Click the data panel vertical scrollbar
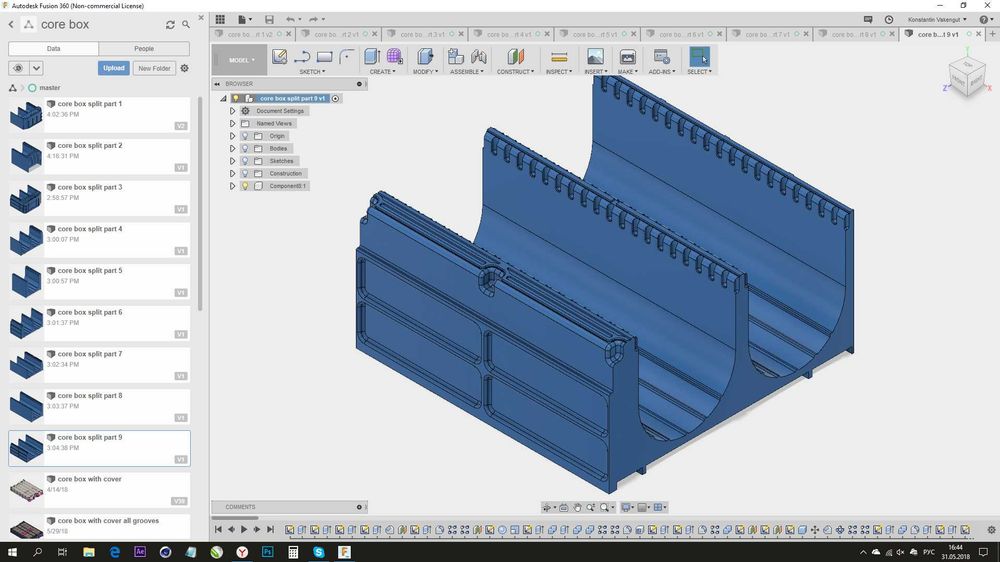Viewport: 1000px width, 562px height. tap(200, 203)
